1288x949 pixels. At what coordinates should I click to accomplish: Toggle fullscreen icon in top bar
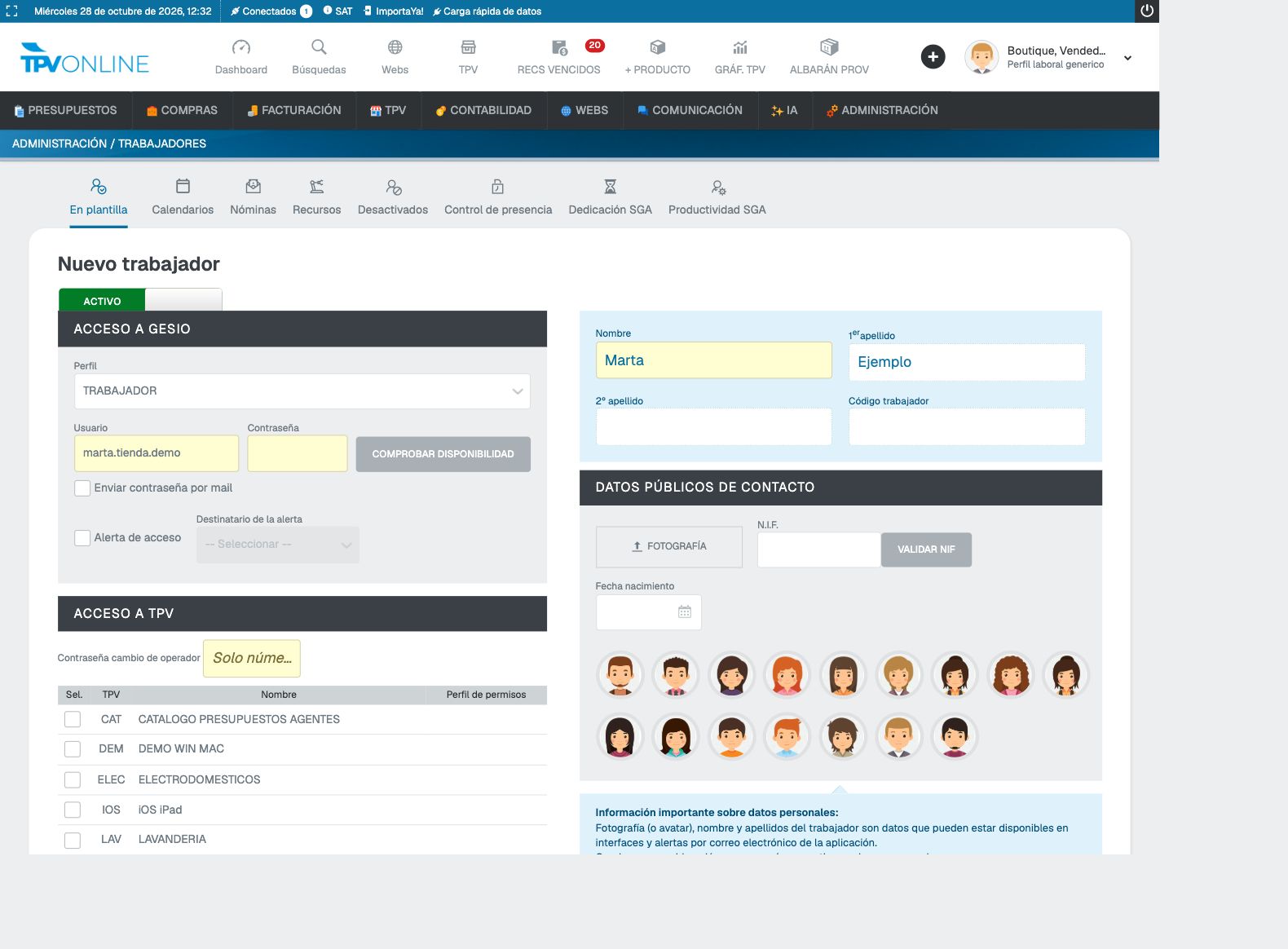(x=11, y=11)
